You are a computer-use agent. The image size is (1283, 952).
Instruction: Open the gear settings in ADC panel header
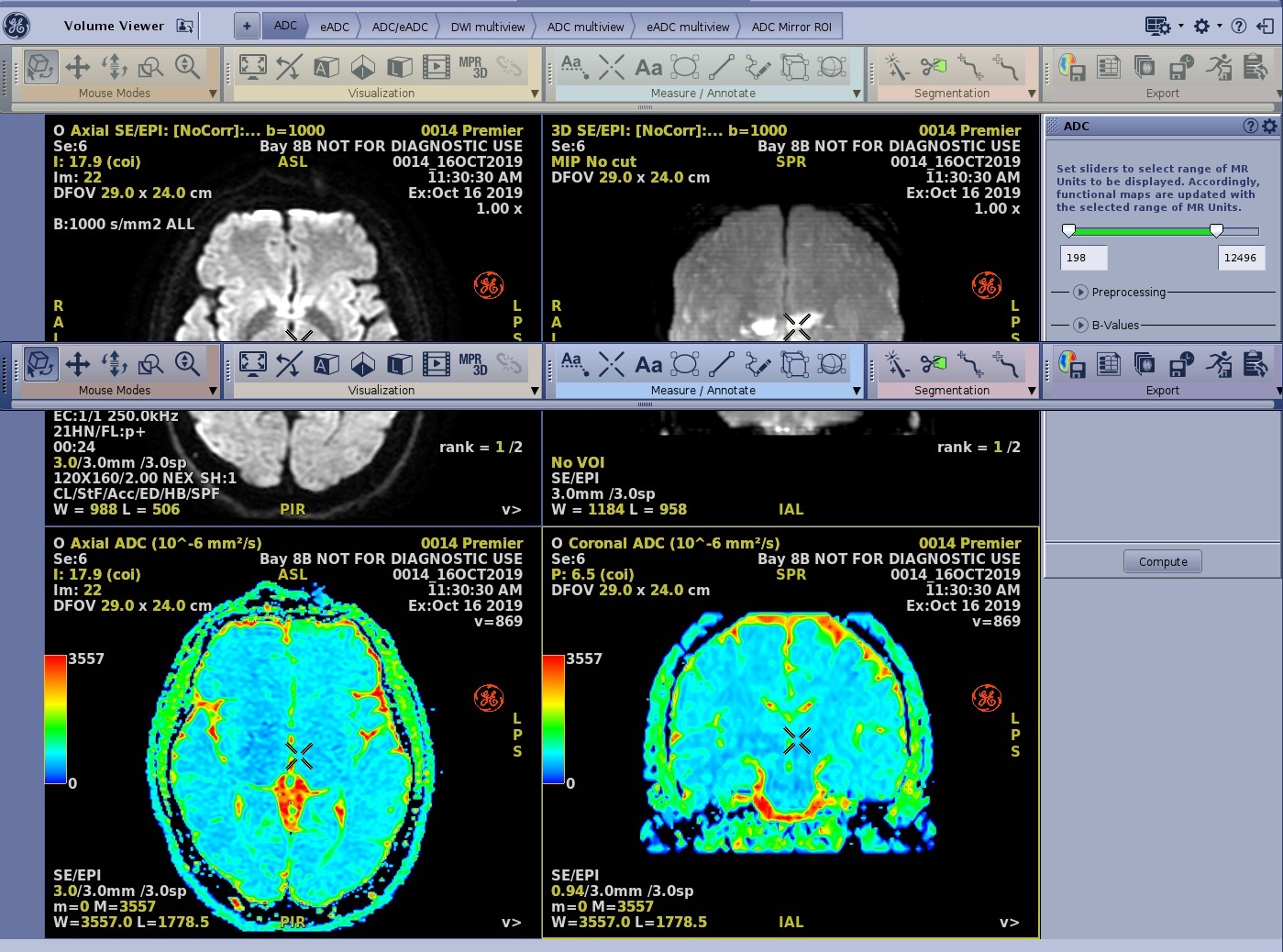coord(1269,127)
